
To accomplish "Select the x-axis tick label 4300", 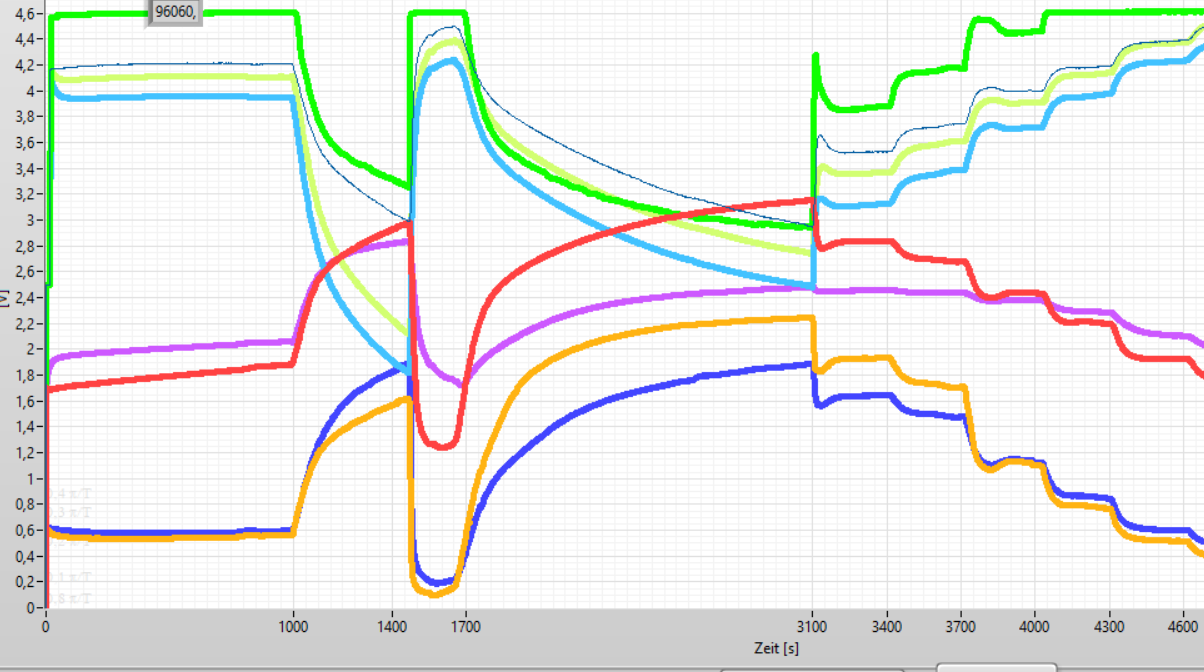I will coord(1110,628).
